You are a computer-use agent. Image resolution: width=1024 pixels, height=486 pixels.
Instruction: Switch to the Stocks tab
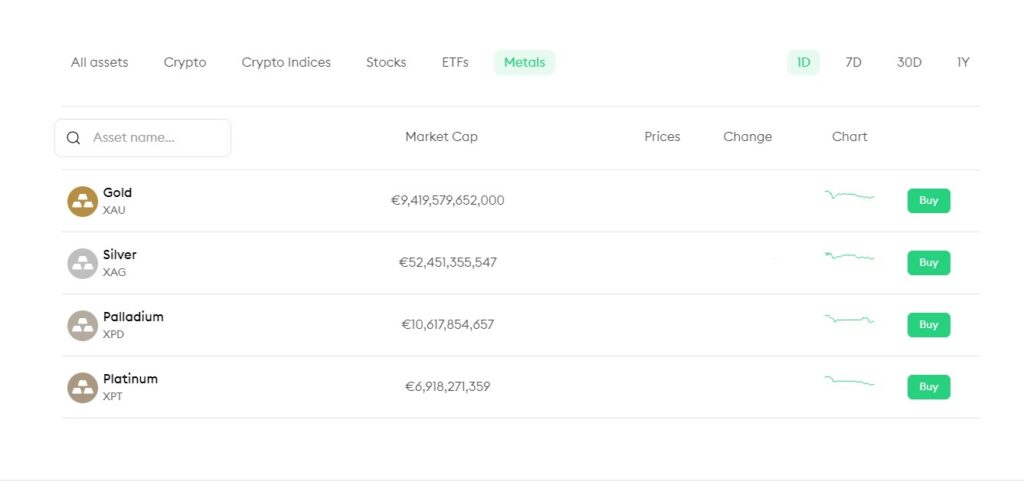(386, 63)
